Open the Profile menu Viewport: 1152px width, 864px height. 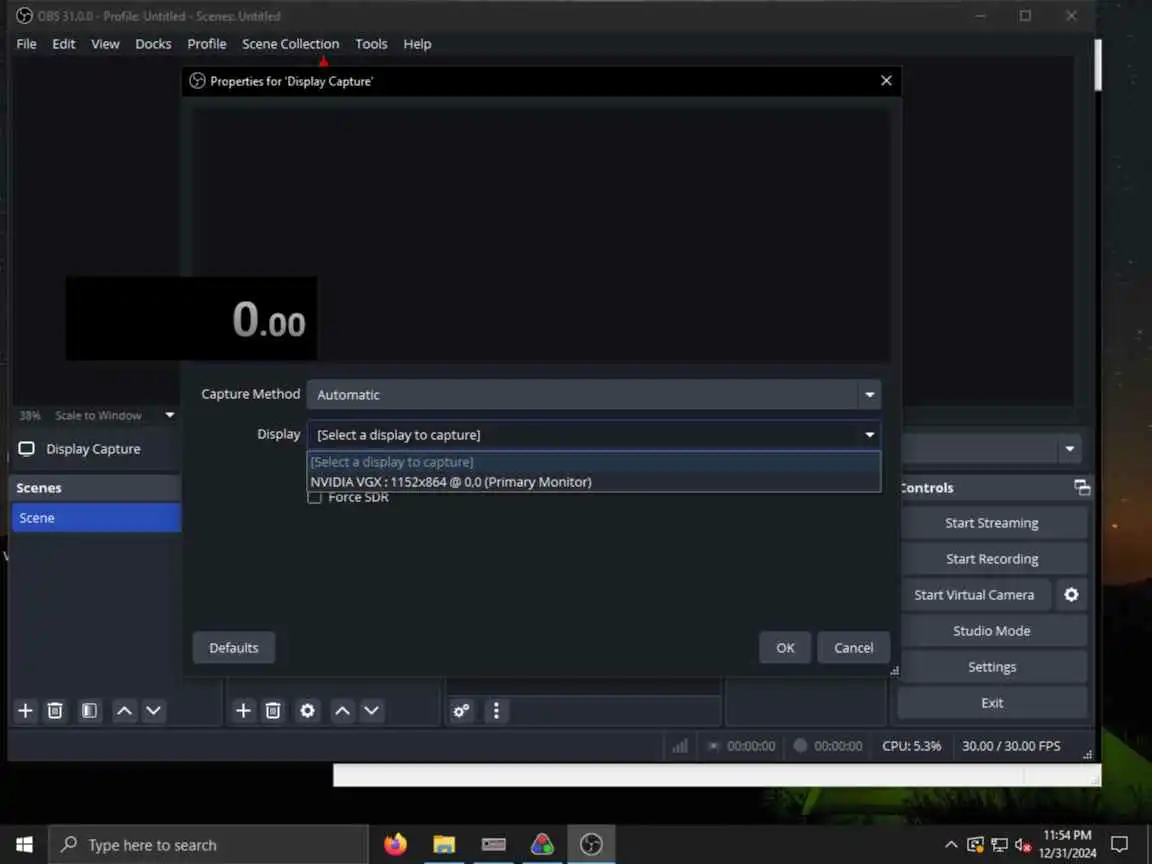point(206,44)
